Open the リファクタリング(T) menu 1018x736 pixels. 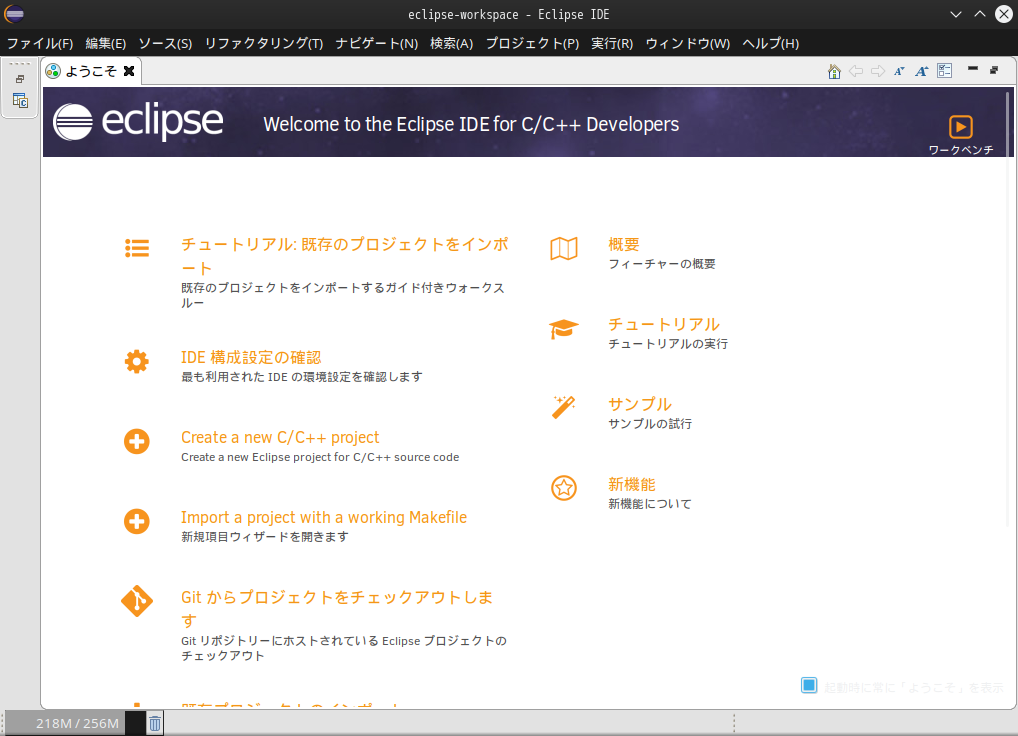click(264, 43)
